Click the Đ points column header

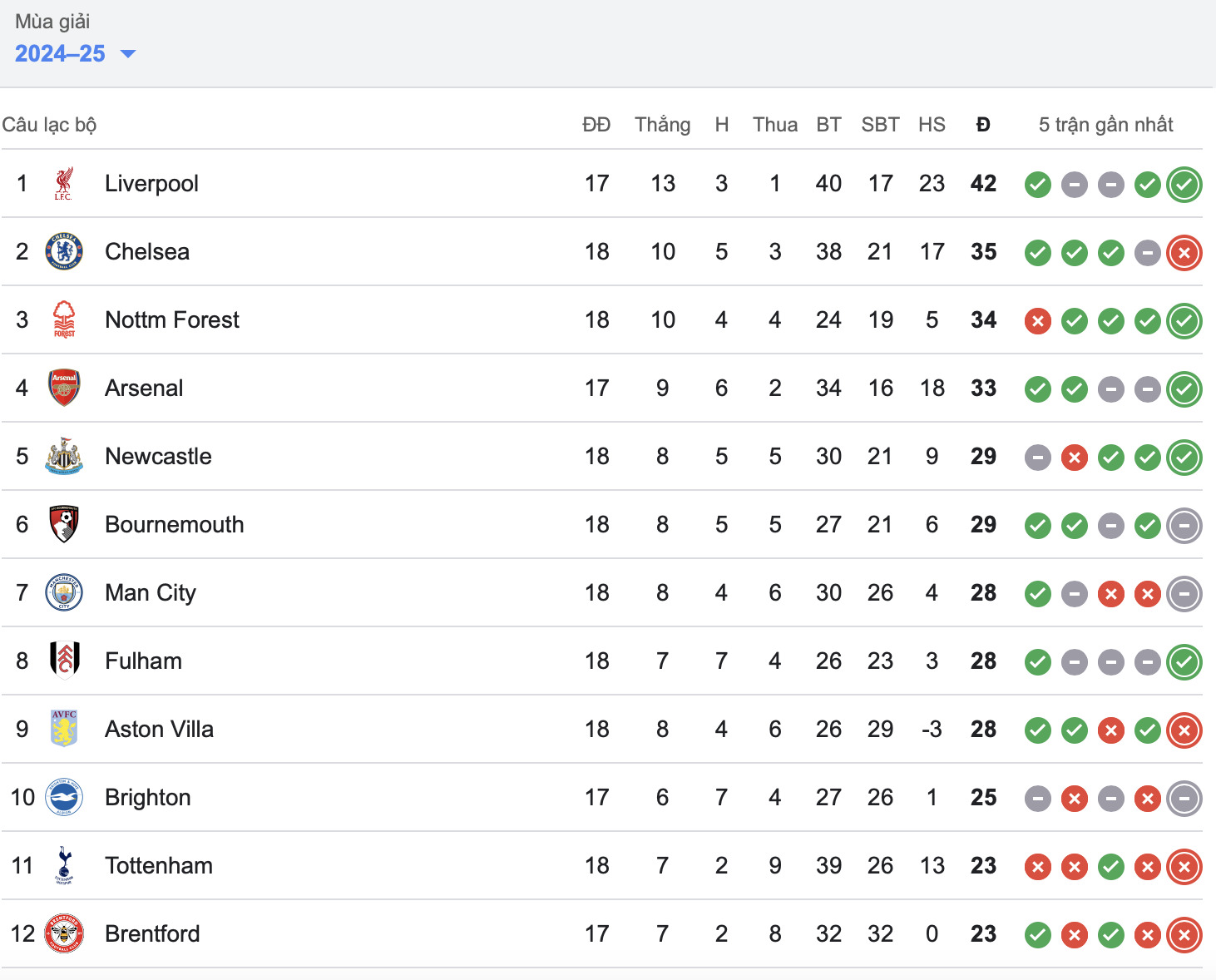[983, 125]
